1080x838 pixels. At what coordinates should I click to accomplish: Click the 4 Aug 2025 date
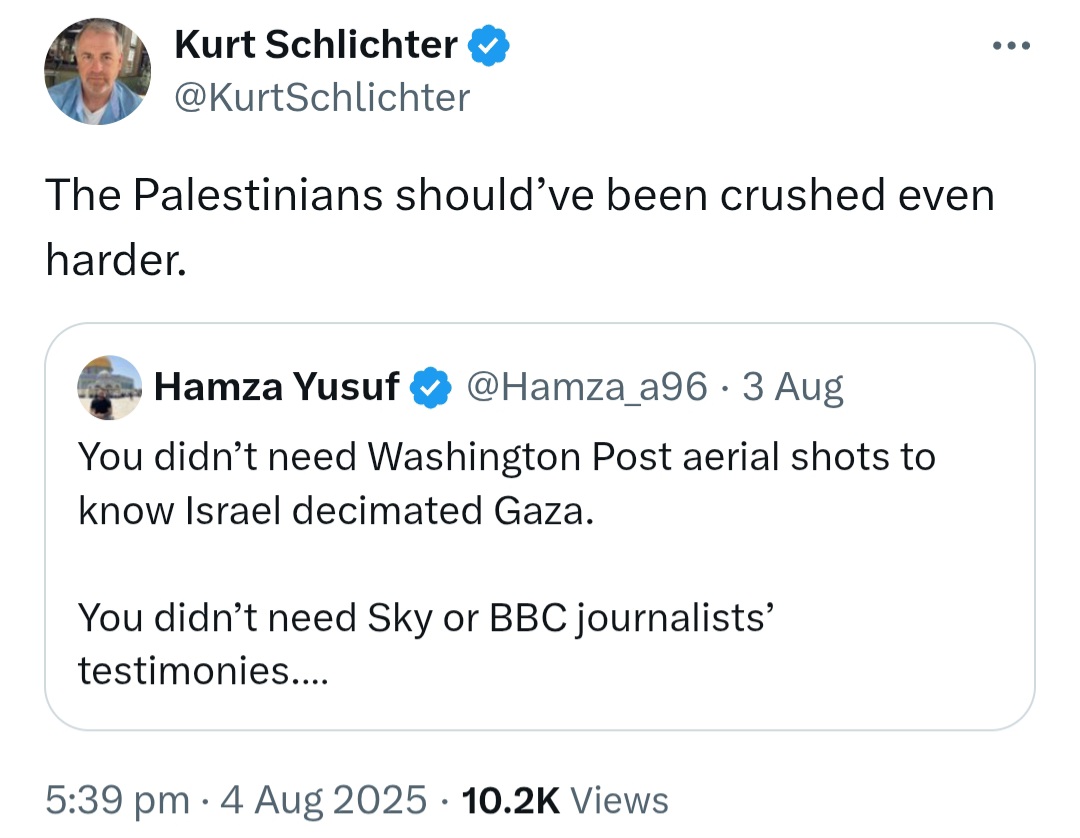[x=323, y=800]
